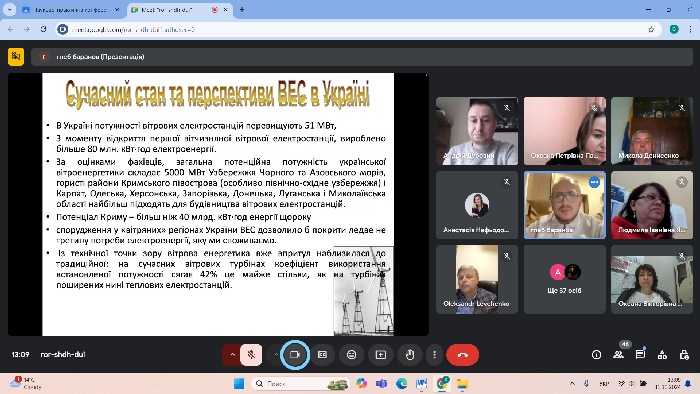700x394 pixels.
Task: Turn on closed captions
Action: coord(322,355)
